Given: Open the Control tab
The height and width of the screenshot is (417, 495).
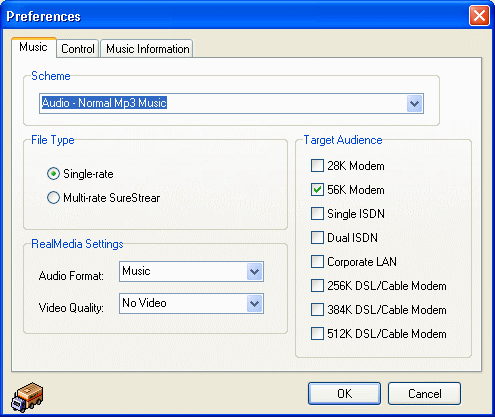Looking at the screenshot, I should [78, 49].
